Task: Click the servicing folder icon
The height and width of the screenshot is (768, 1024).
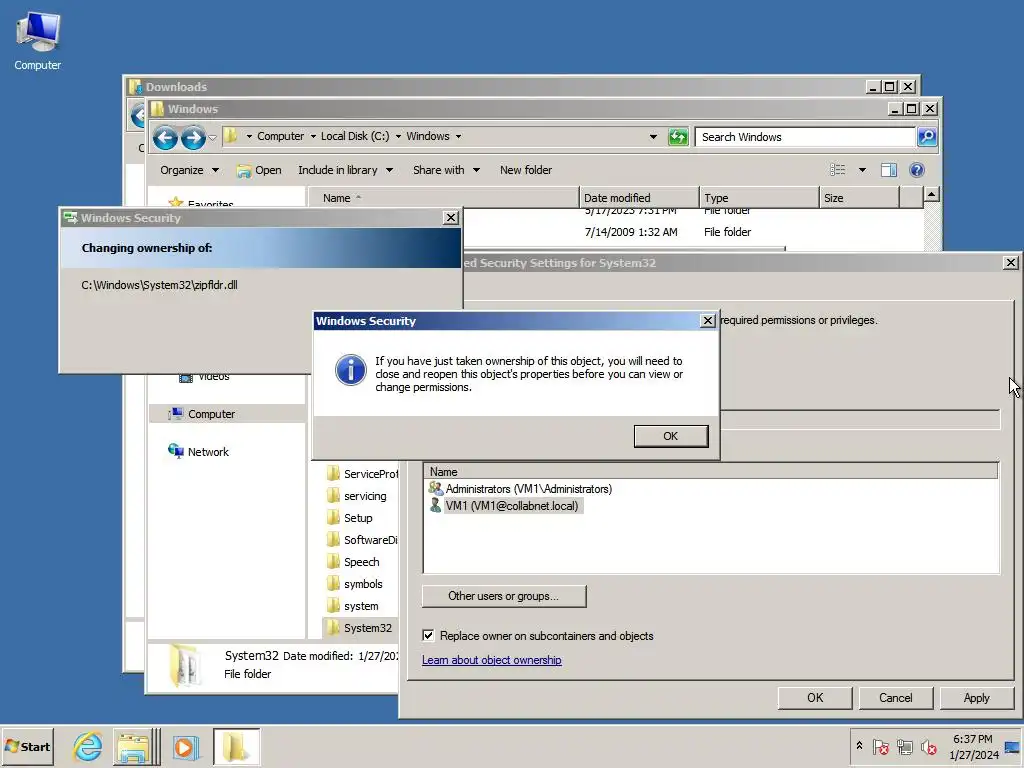Action: pos(333,496)
